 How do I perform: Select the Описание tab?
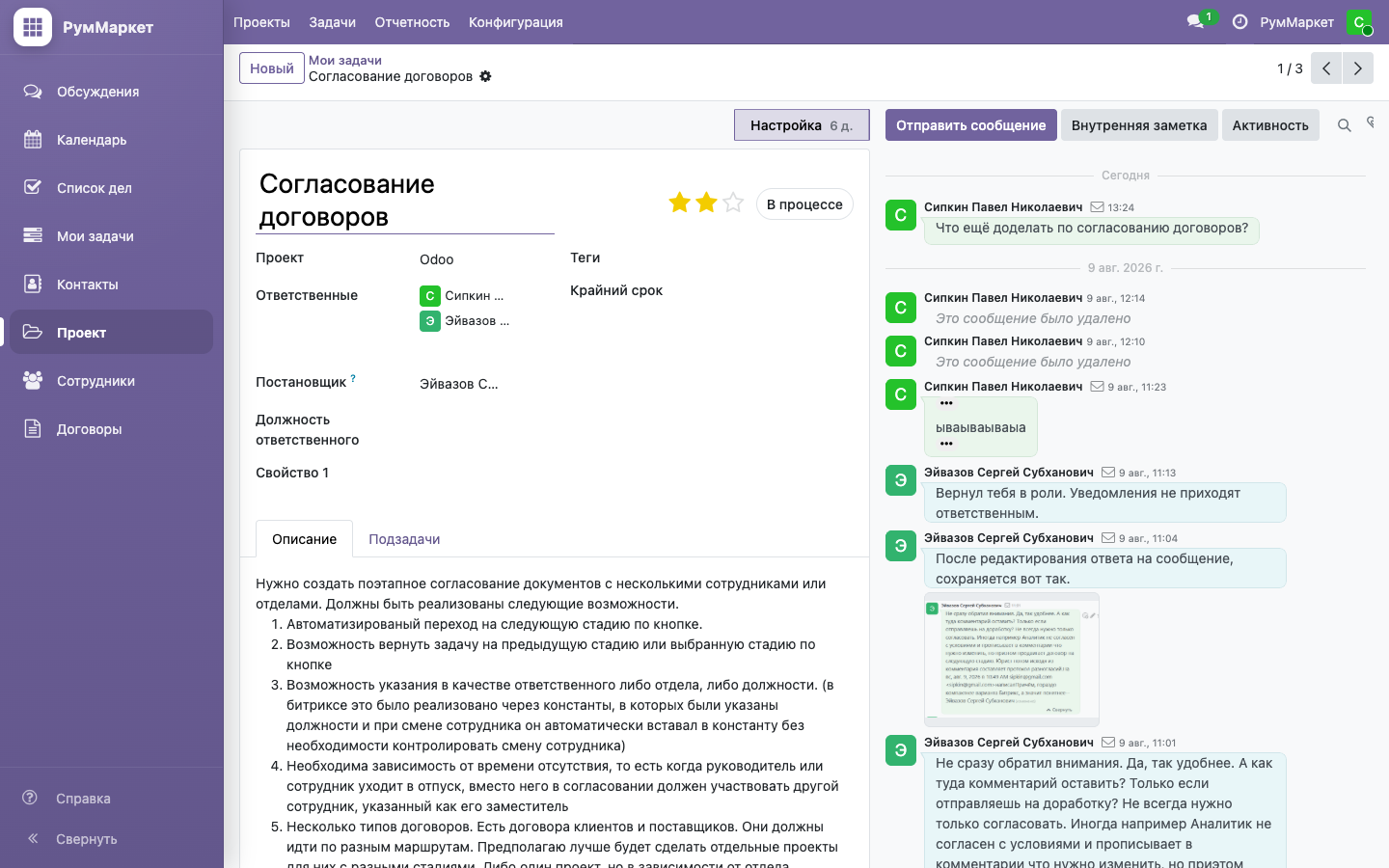point(305,539)
